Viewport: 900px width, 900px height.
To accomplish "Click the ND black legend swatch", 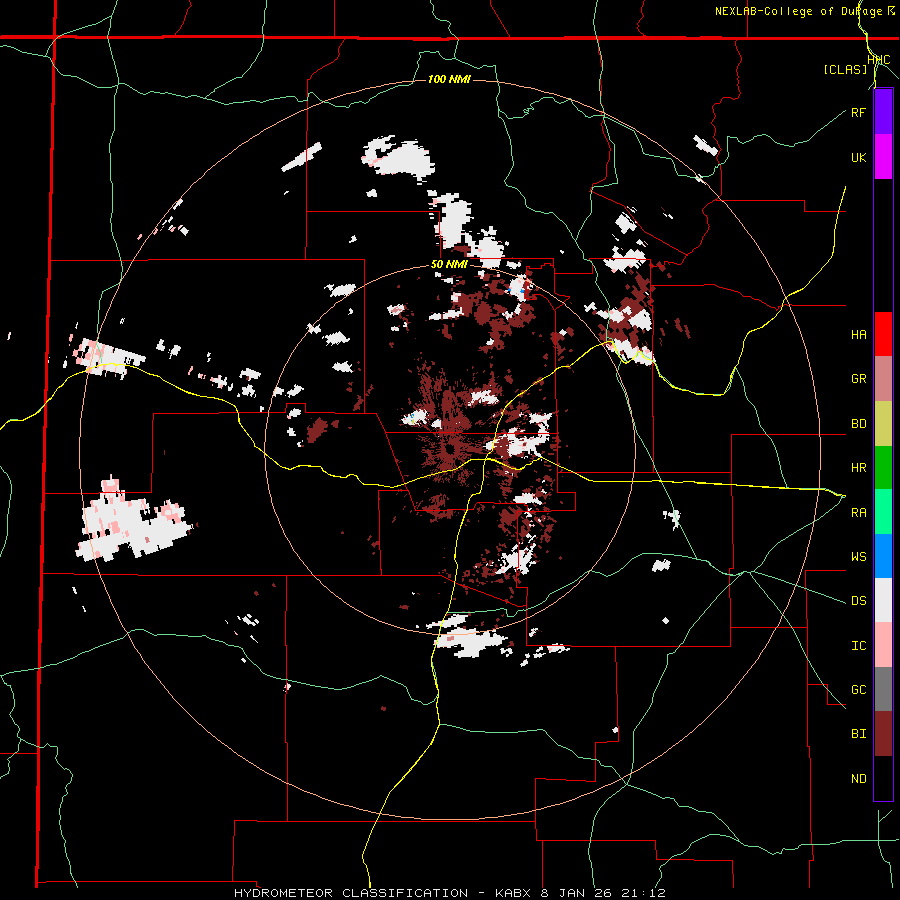I will pyautogui.click(x=883, y=778).
